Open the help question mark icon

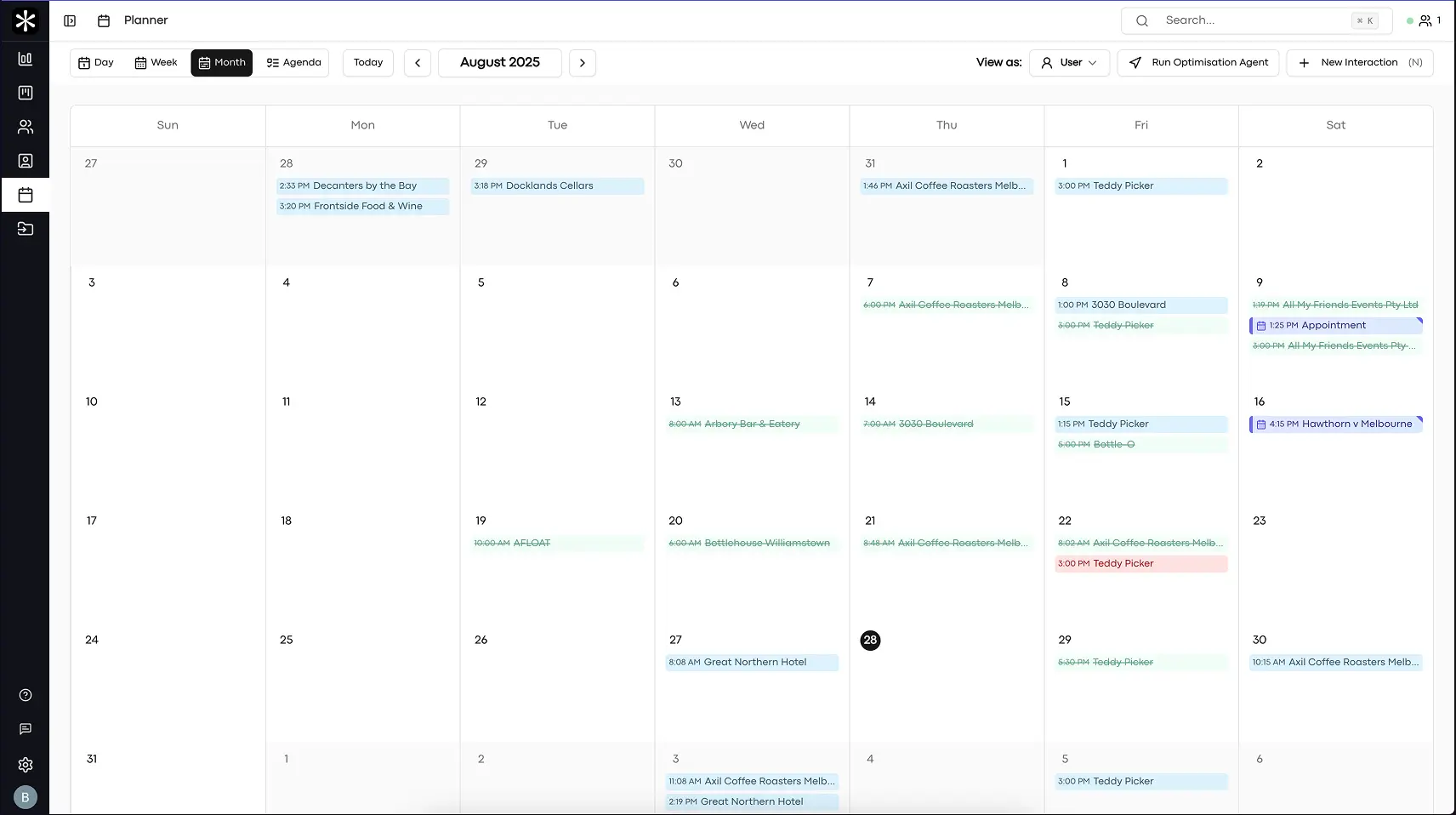(x=26, y=695)
